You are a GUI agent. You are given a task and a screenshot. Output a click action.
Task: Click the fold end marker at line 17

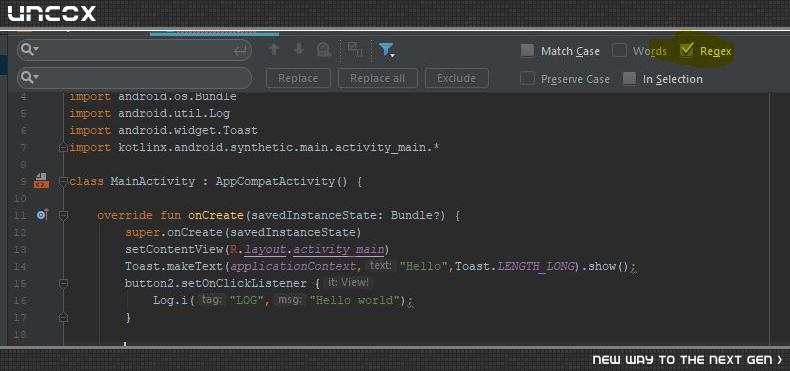click(63, 318)
